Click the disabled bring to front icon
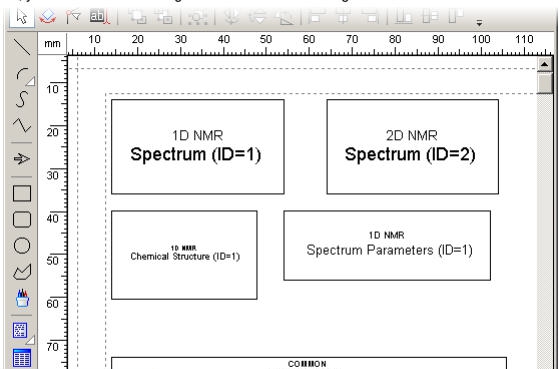This screenshot has width=559, height=369. (137, 17)
